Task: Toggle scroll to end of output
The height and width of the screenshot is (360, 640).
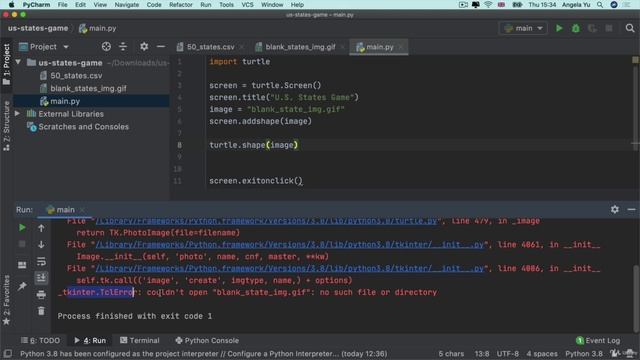Action: coord(41,278)
